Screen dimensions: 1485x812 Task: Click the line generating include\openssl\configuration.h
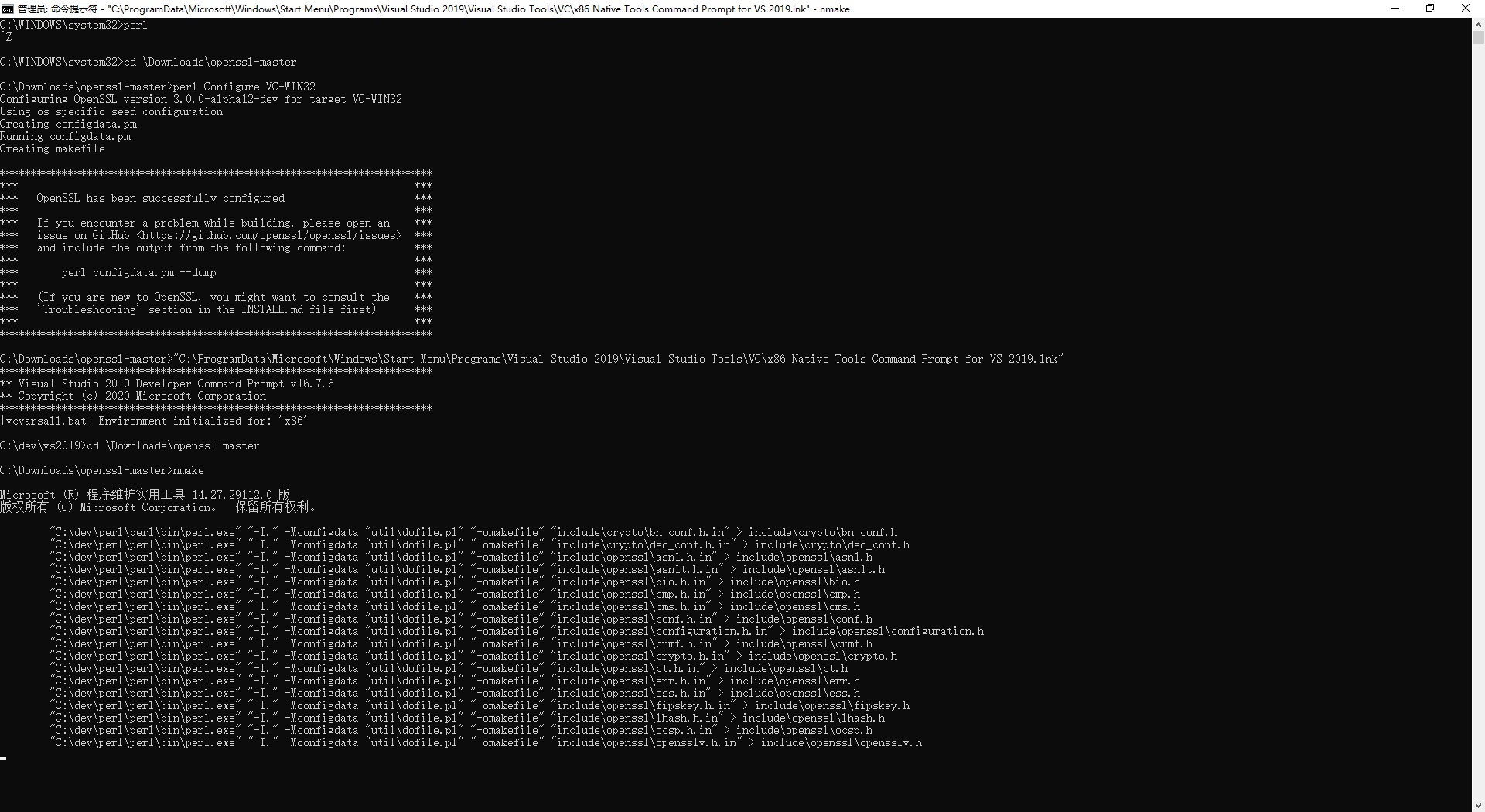pos(517,631)
